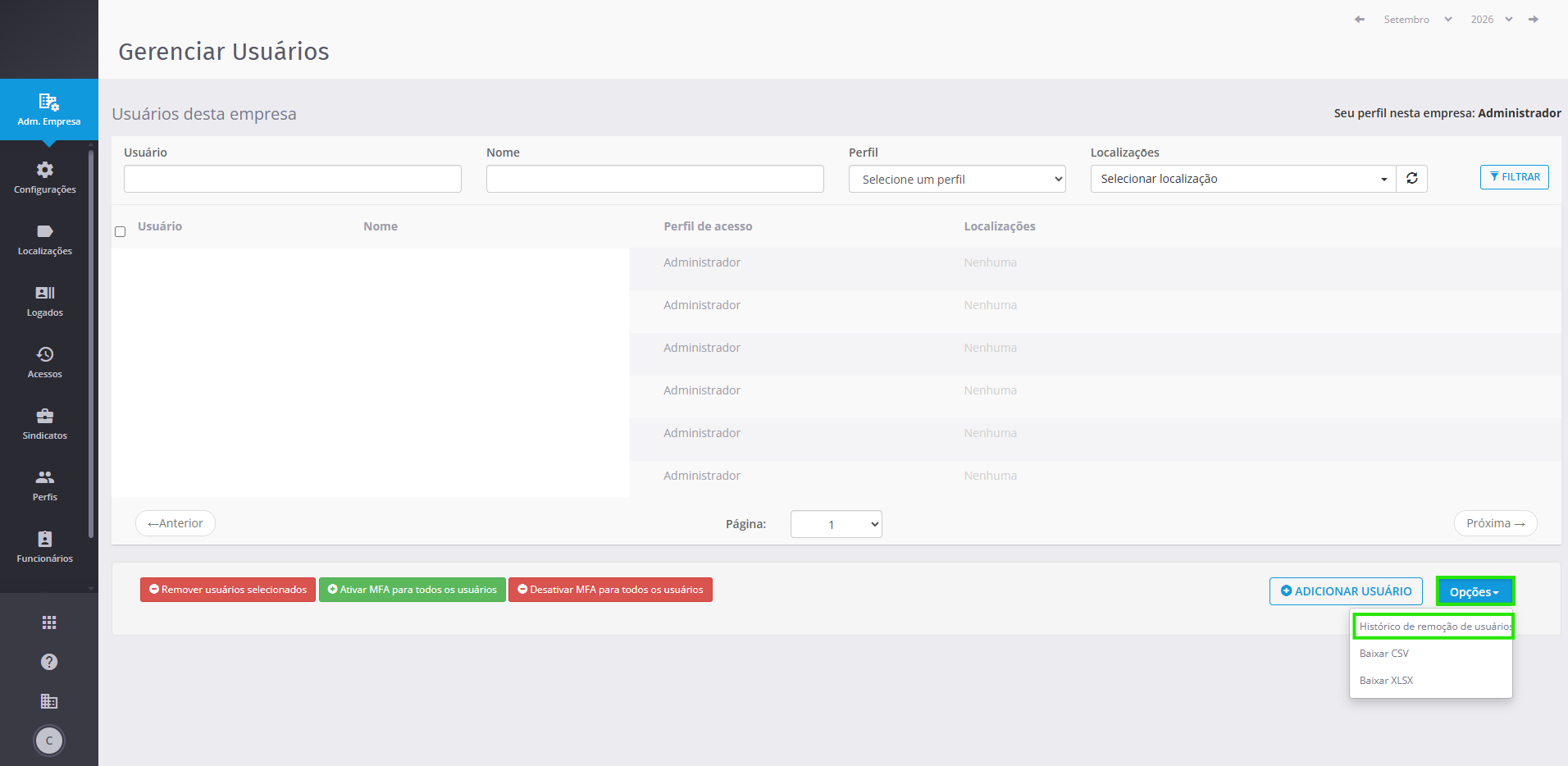Open Selecionar localização dropdown
Viewport: 1568px width, 766px height.
coord(1243,179)
